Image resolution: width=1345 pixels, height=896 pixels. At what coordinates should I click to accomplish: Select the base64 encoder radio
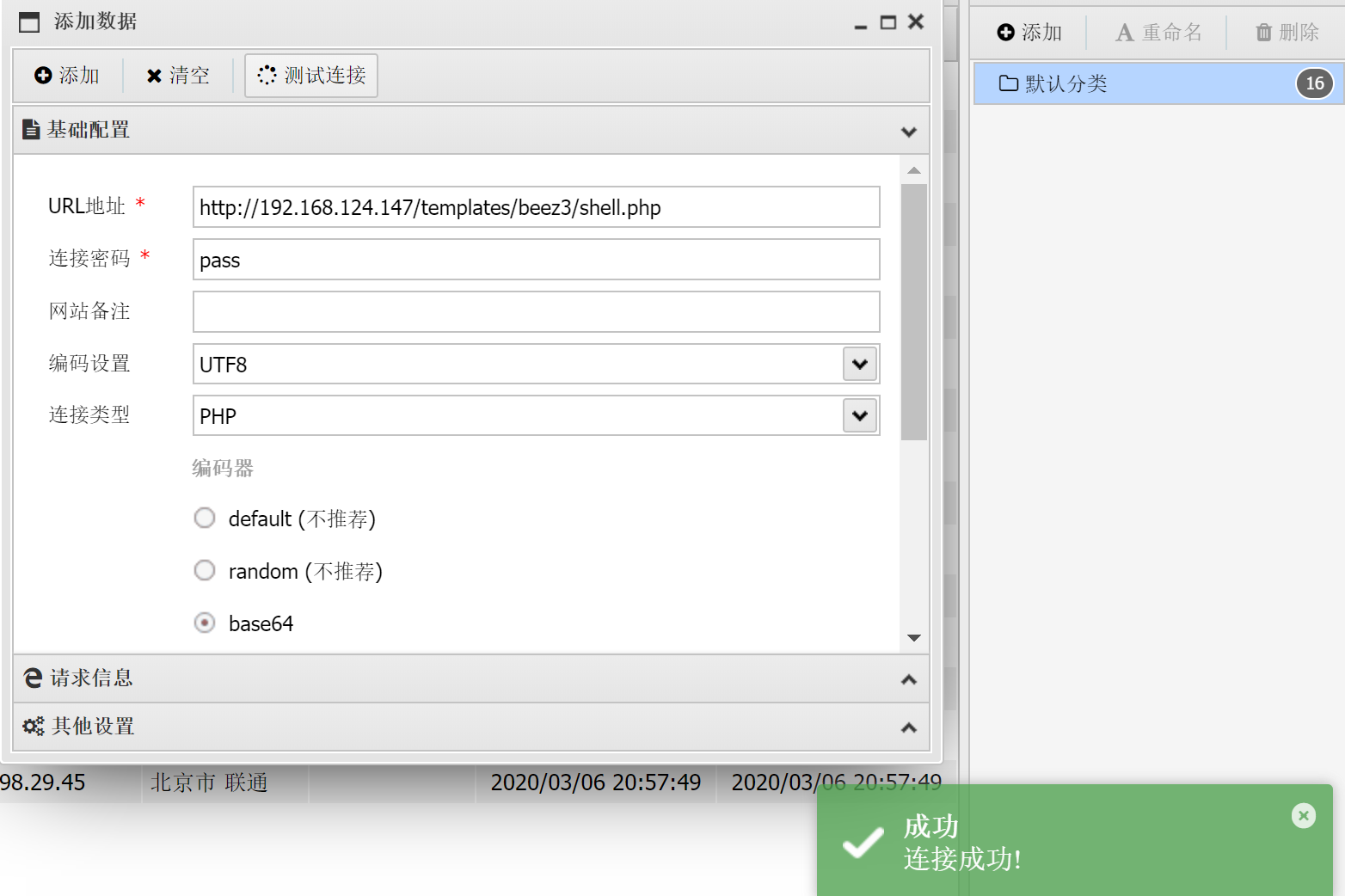tap(205, 623)
